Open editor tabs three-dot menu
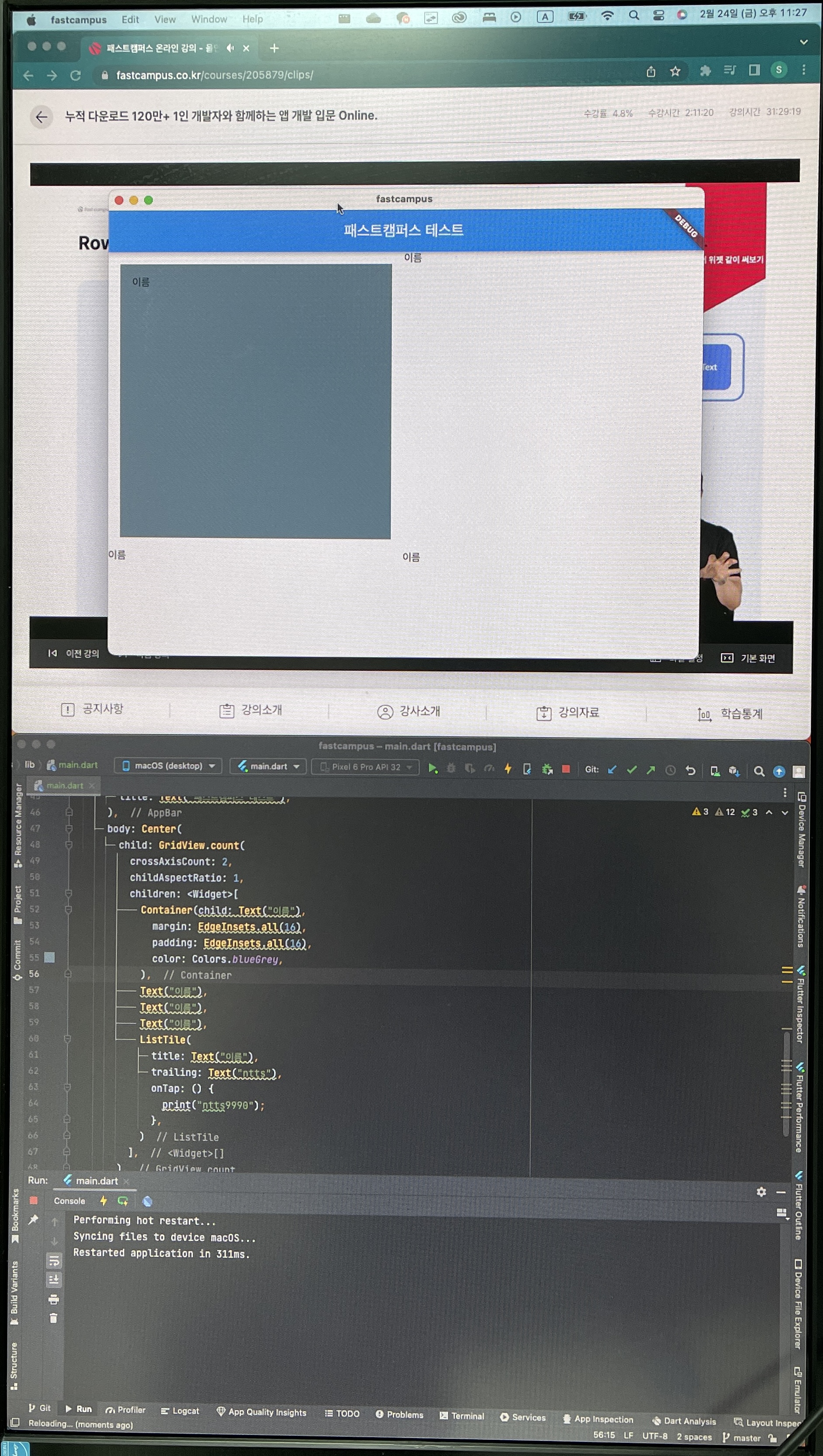This screenshot has width=823, height=1456. pyautogui.click(x=785, y=792)
